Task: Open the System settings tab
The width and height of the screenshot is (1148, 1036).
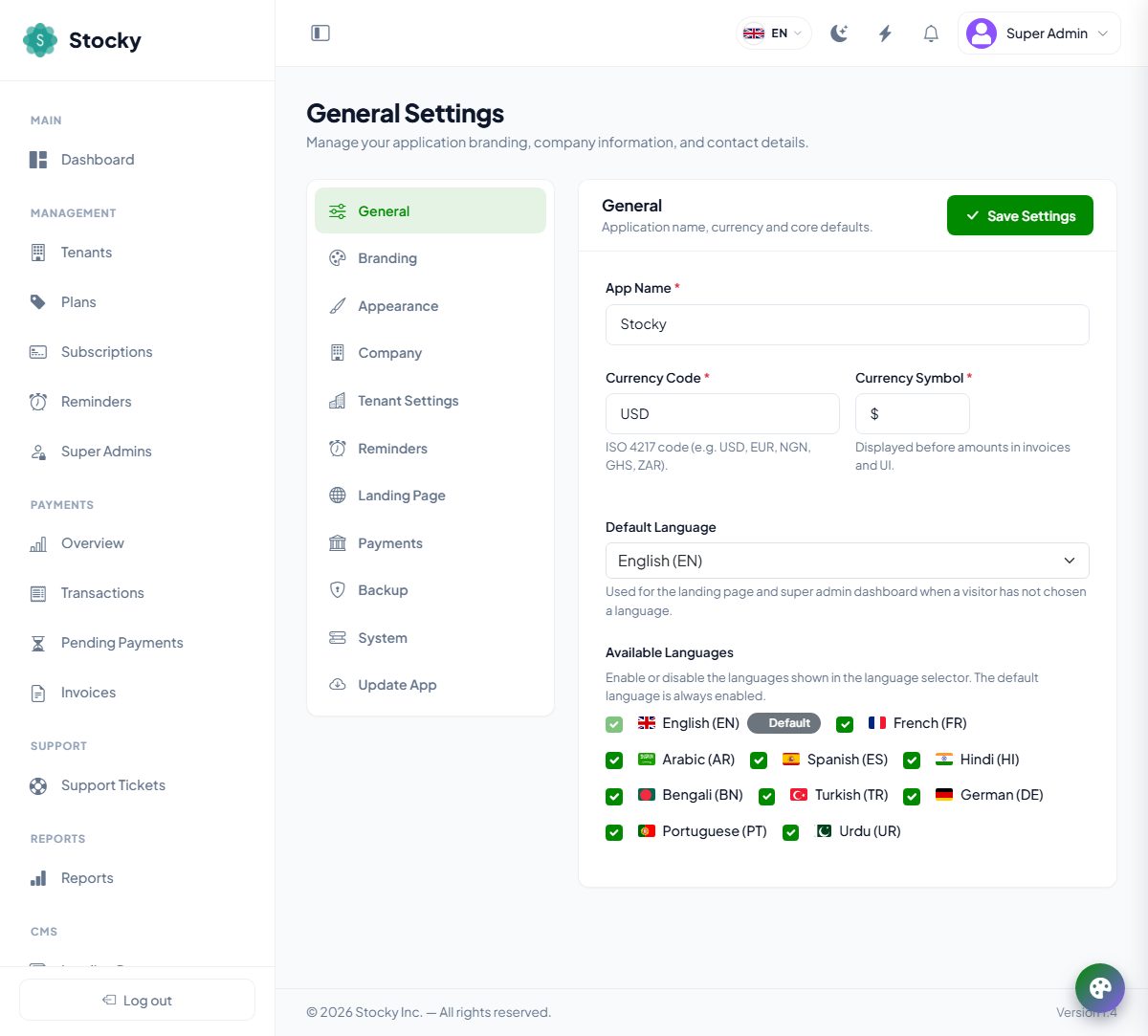Action: [x=430, y=638]
